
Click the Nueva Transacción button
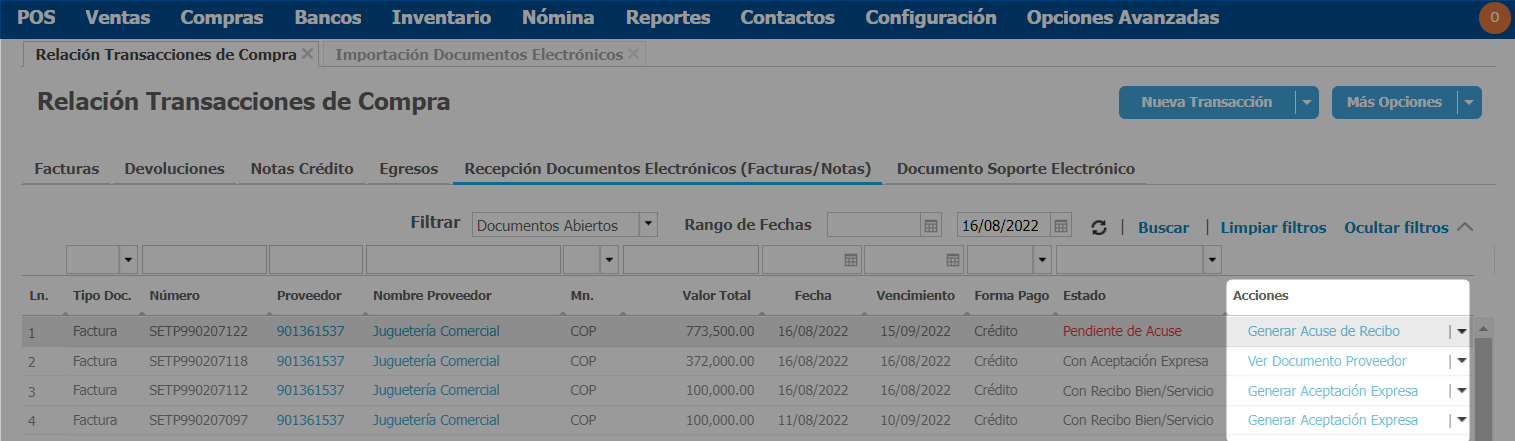[1206, 102]
